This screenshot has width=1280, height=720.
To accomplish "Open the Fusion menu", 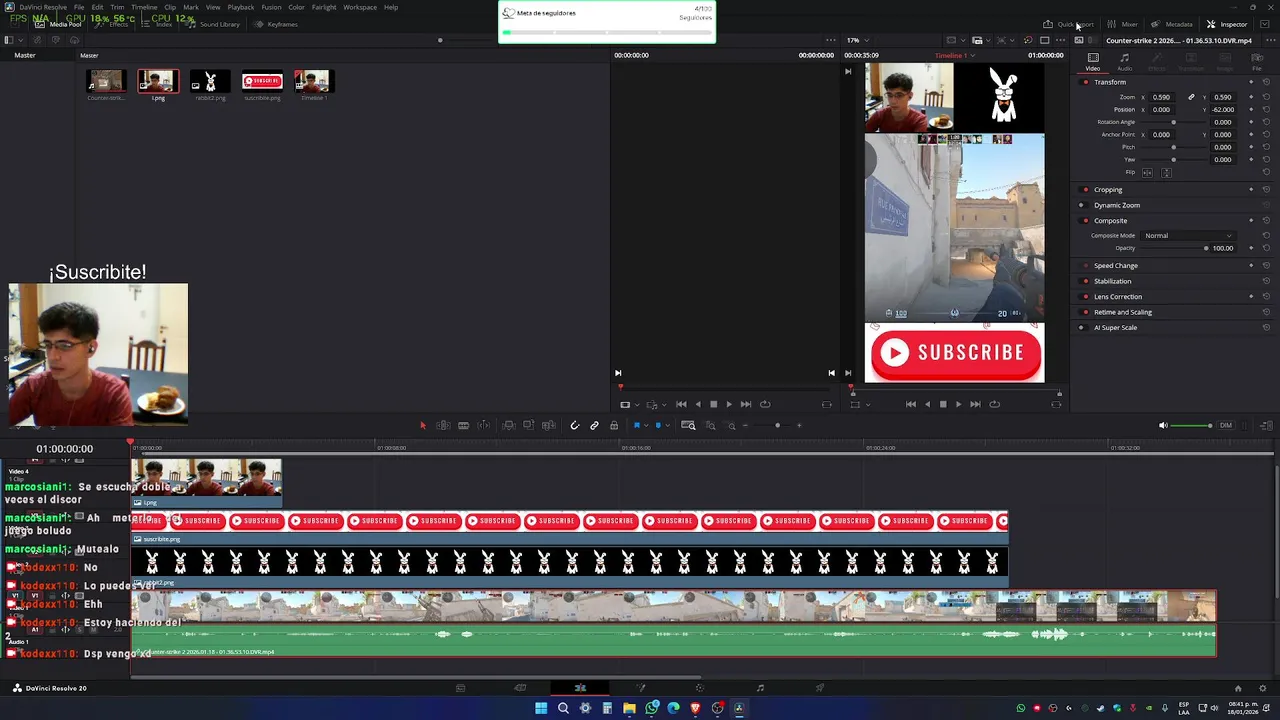I will click(x=271, y=7).
